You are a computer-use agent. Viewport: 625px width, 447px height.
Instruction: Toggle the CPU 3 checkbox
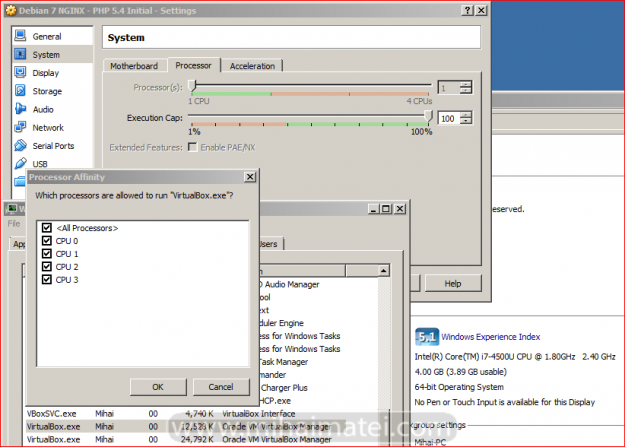[47, 280]
